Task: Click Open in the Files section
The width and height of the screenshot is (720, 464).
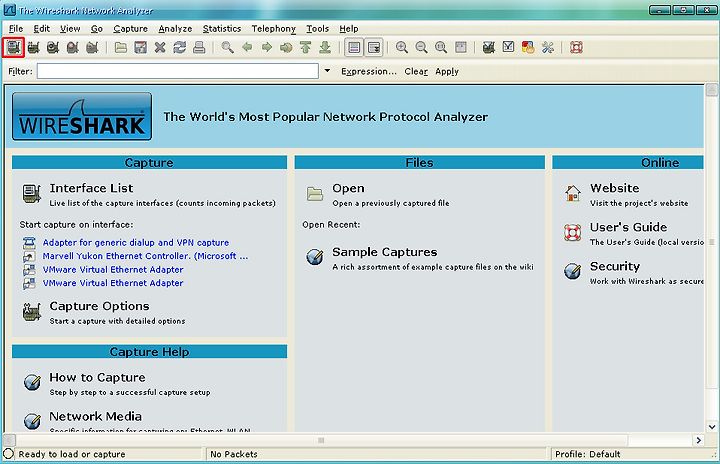Action: pos(348,188)
